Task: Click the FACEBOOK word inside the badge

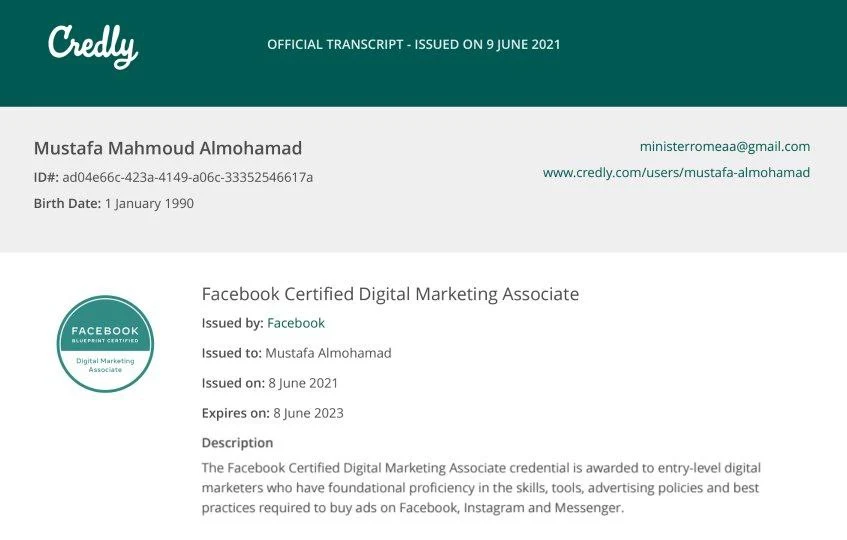Action: pos(105,330)
